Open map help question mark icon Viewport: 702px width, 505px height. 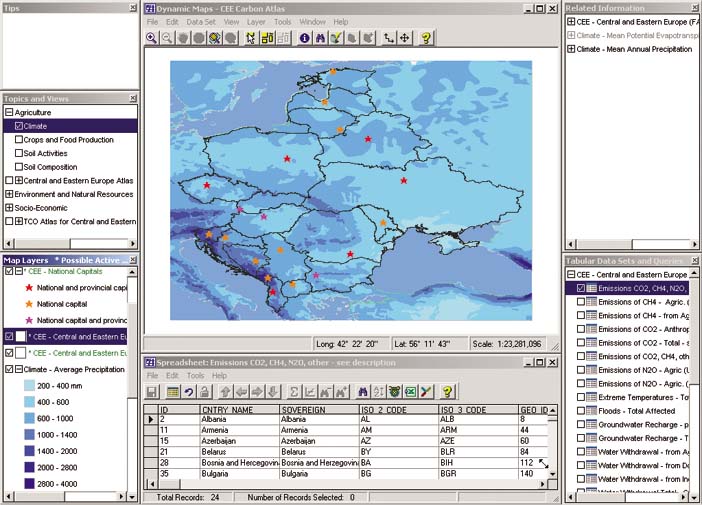point(426,38)
